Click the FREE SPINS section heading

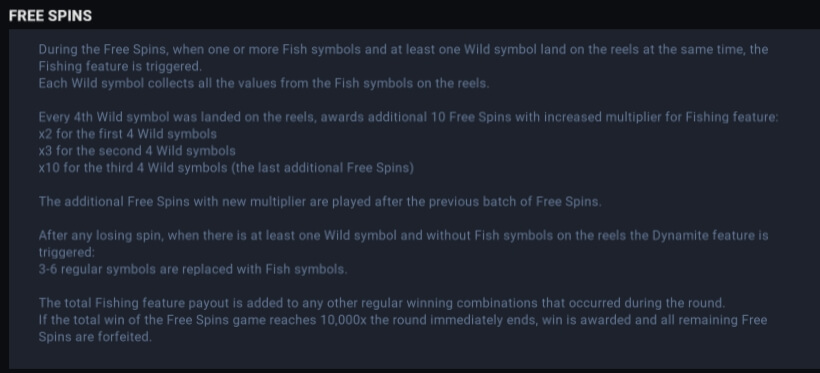pos(50,16)
